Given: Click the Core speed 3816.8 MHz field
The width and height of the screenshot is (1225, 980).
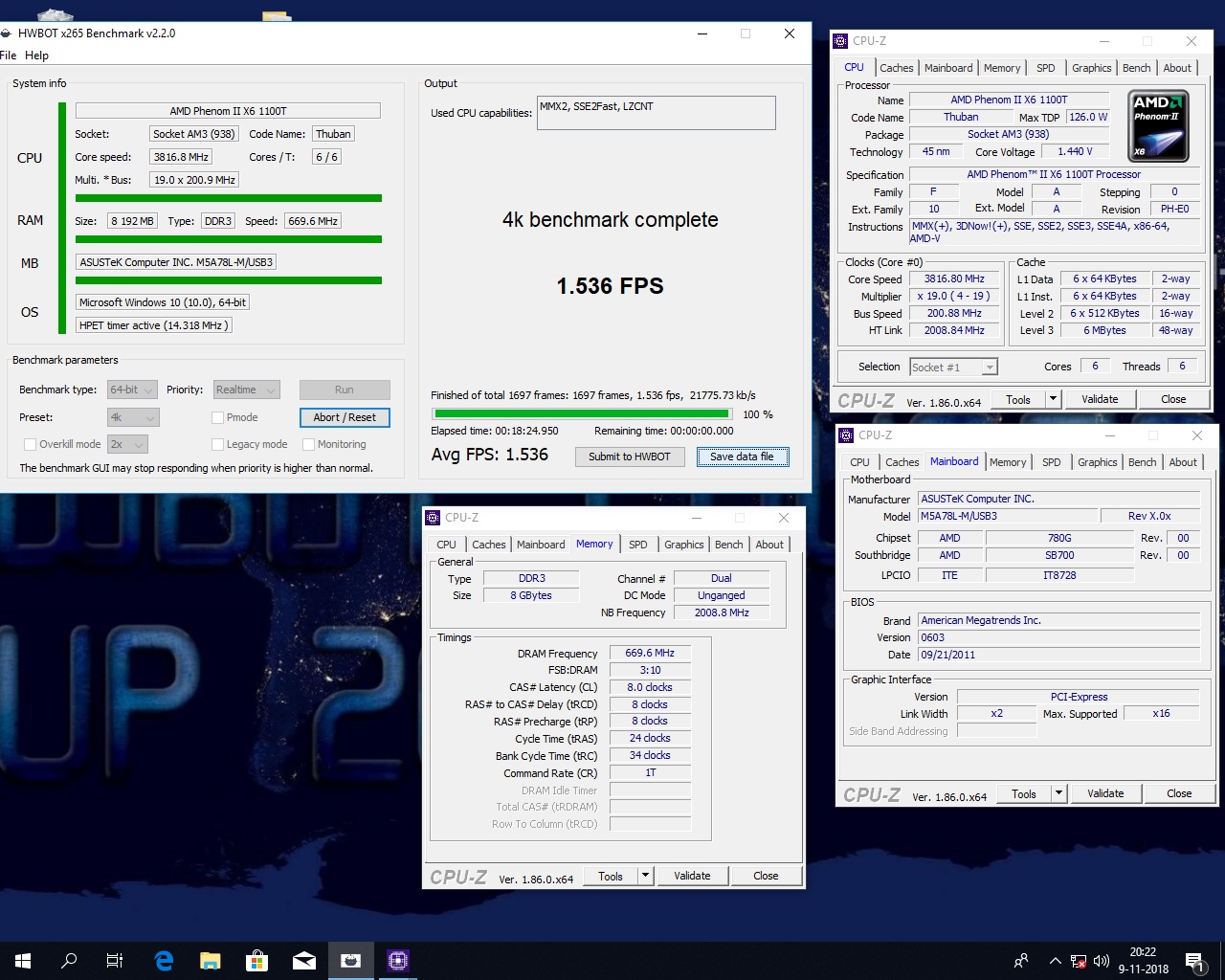Looking at the screenshot, I should (180, 157).
